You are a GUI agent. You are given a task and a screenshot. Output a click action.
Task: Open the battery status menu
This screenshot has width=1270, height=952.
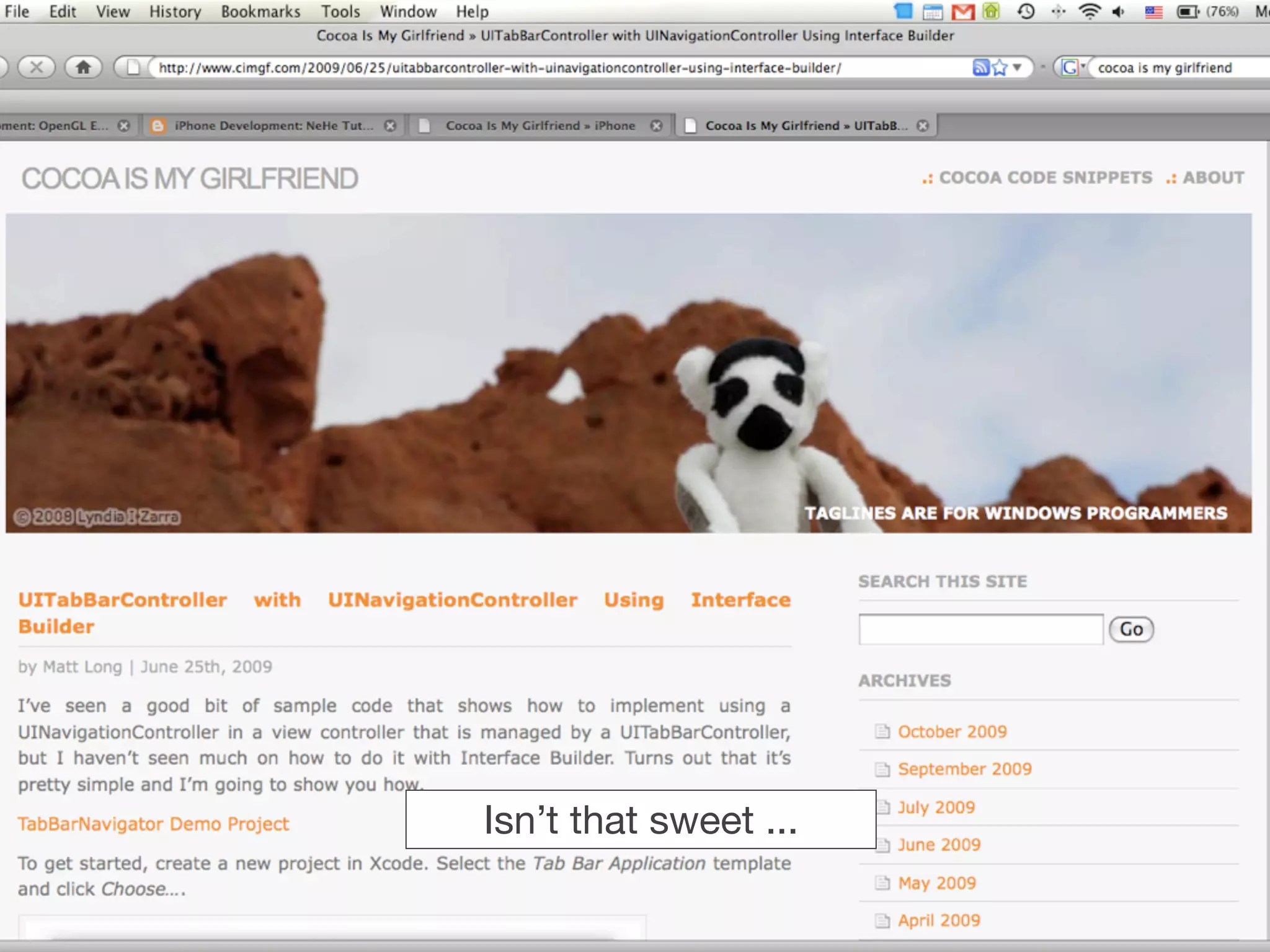click(1188, 12)
